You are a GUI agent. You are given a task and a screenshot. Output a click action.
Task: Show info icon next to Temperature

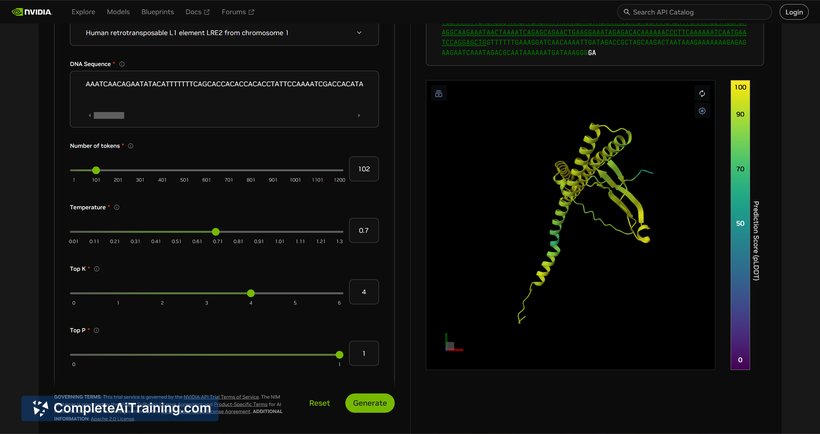[117, 208]
